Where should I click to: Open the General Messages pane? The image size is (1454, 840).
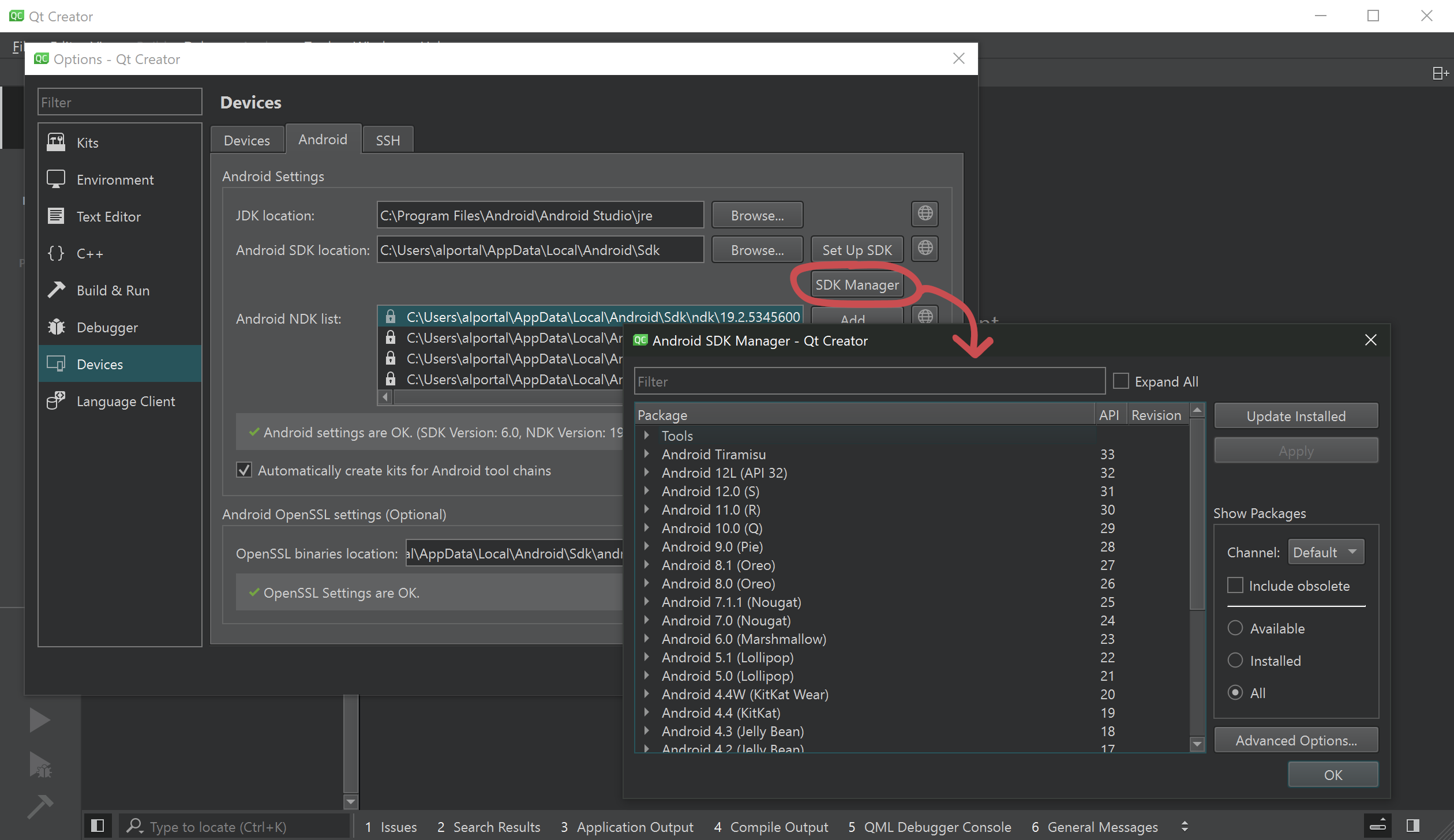tap(1095, 827)
